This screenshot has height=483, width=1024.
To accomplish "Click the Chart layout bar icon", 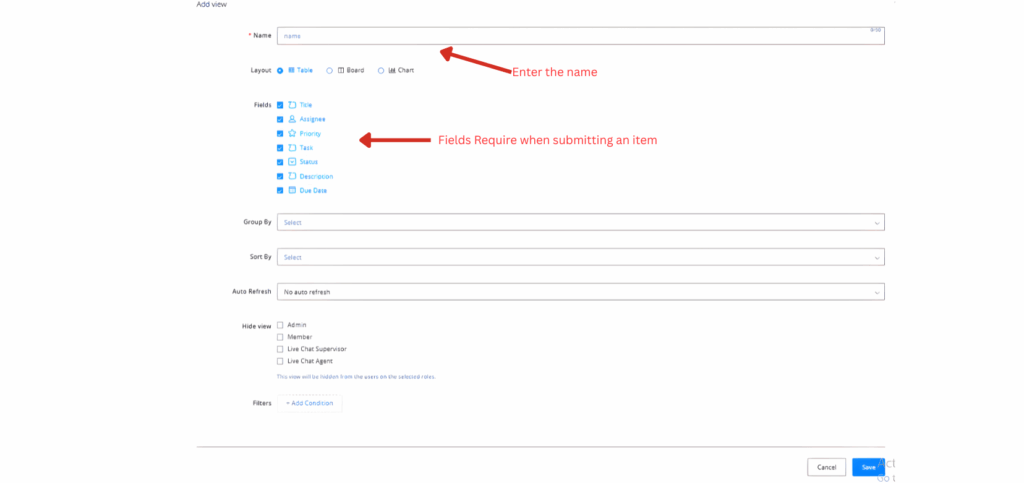I will [x=392, y=70].
